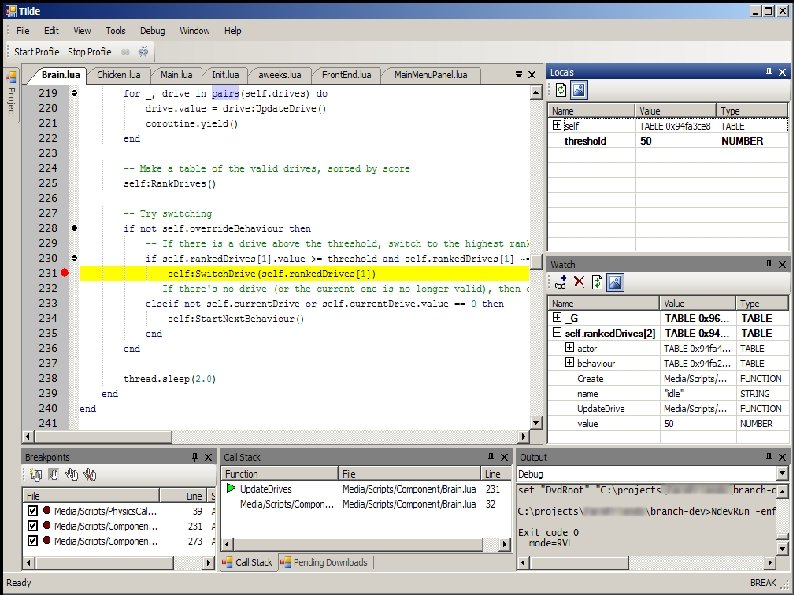The height and width of the screenshot is (595, 794).
Task: Collapse code fold at line 230
Action: point(74,258)
